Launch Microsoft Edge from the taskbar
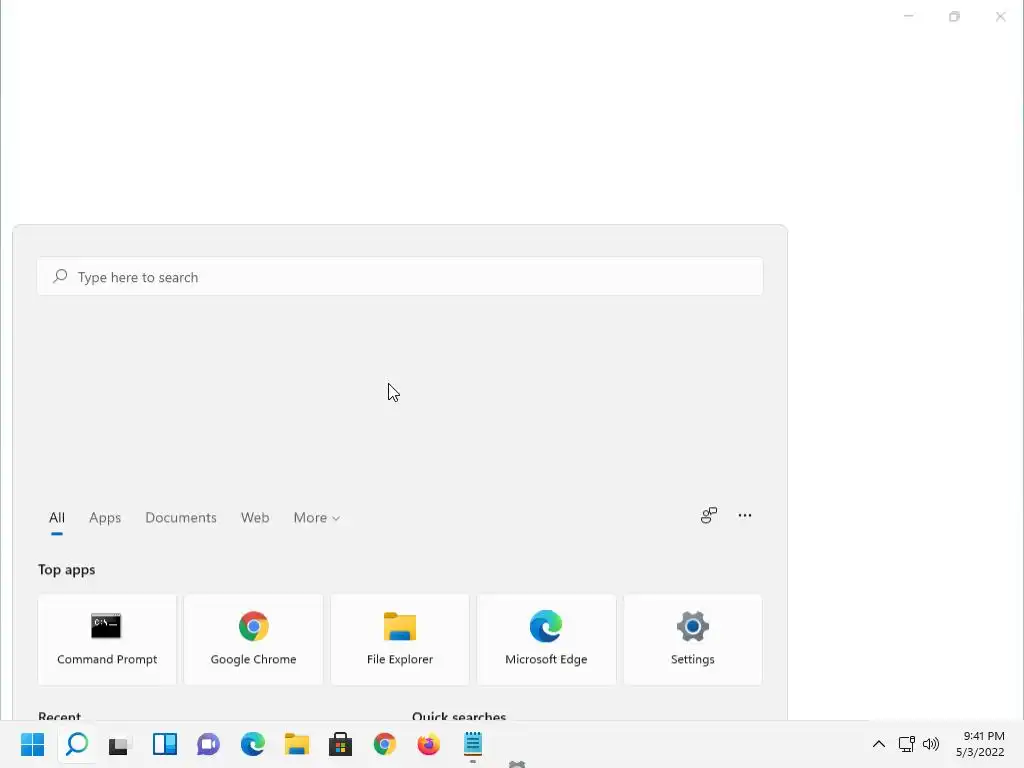This screenshot has height=768, width=1024. click(253, 744)
